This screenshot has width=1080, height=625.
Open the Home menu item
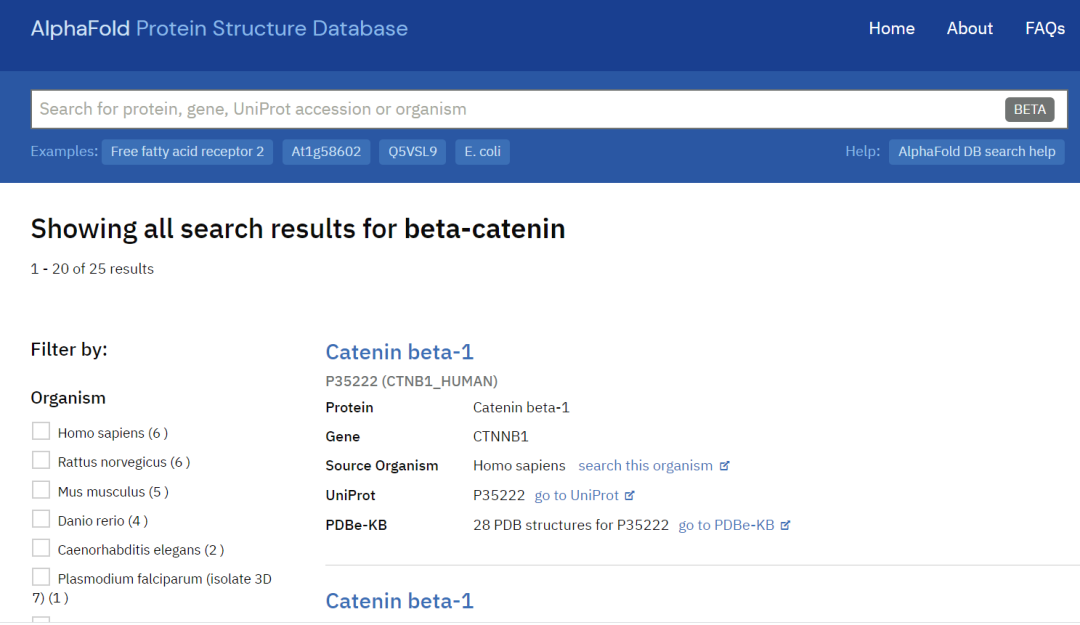point(891,28)
